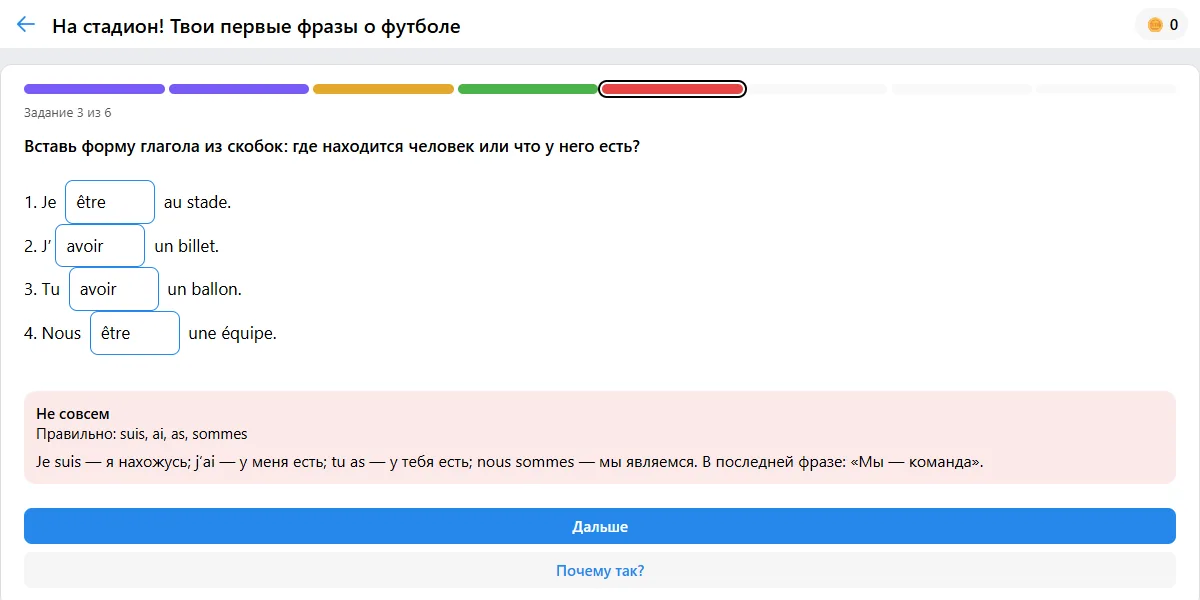Click the "Не совсем" feedback heading
The width and height of the screenshot is (1200, 600).
coord(73,414)
